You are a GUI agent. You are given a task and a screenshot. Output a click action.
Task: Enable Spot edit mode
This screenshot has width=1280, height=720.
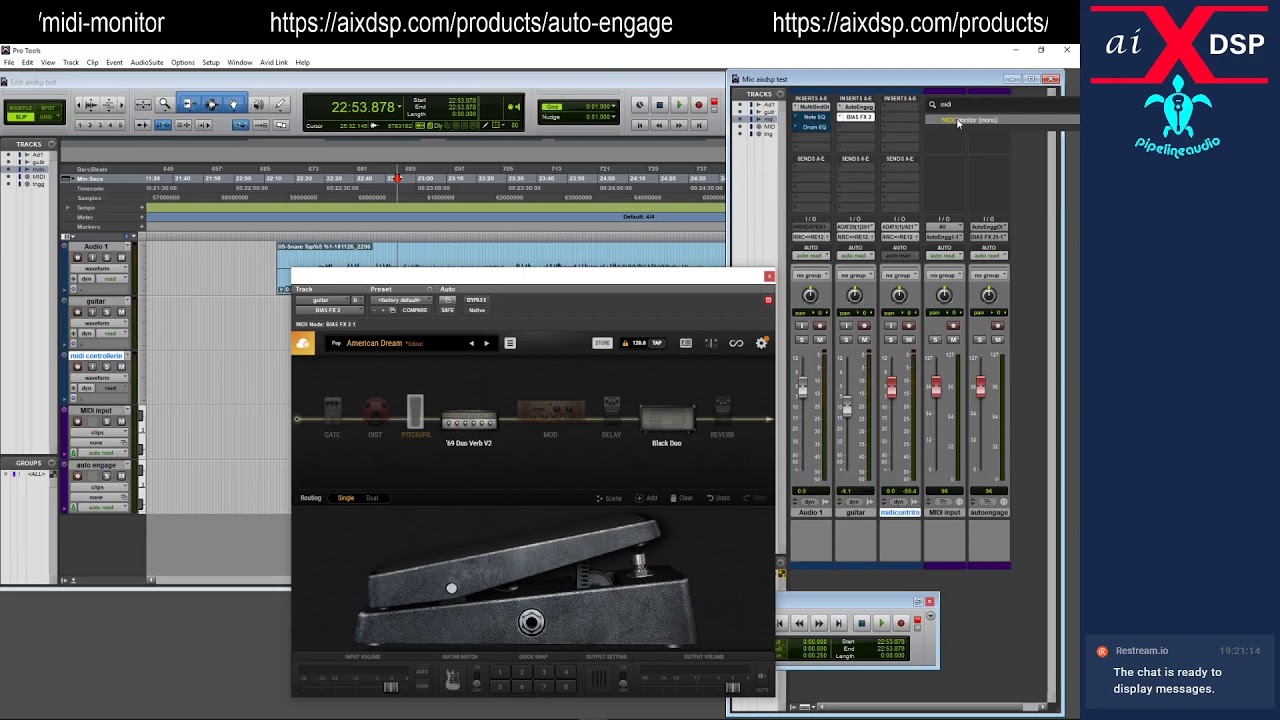(48, 107)
